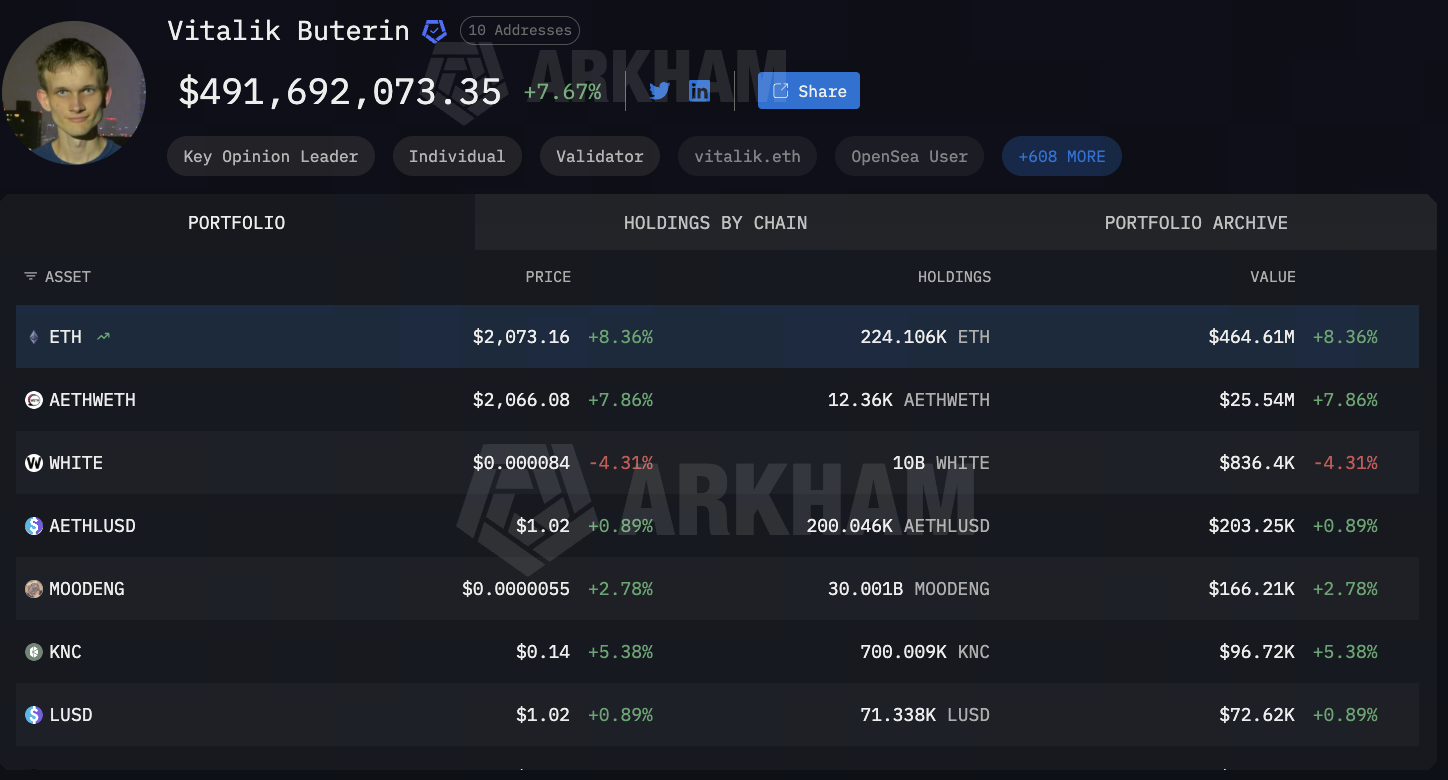Click the AETHWETH token icon
Viewport: 1448px width, 780px height.
point(34,400)
